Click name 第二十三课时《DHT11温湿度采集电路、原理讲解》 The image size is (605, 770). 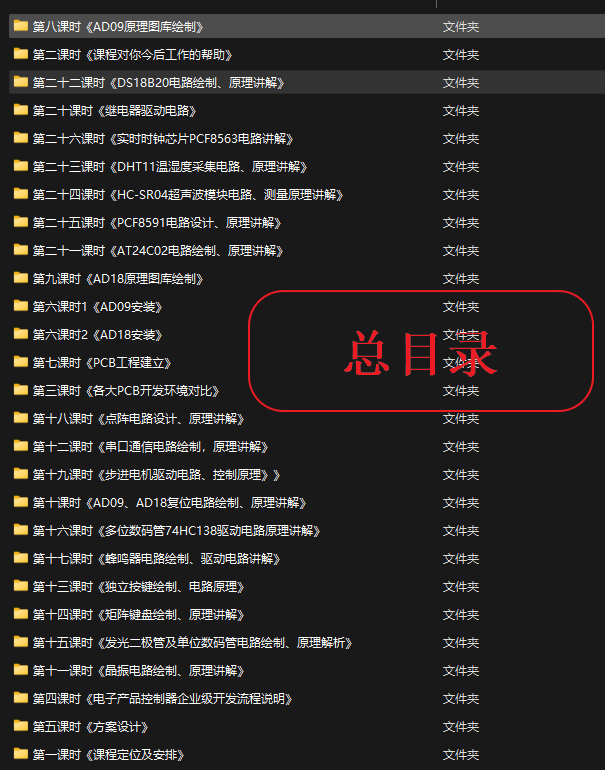[x=170, y=166]
